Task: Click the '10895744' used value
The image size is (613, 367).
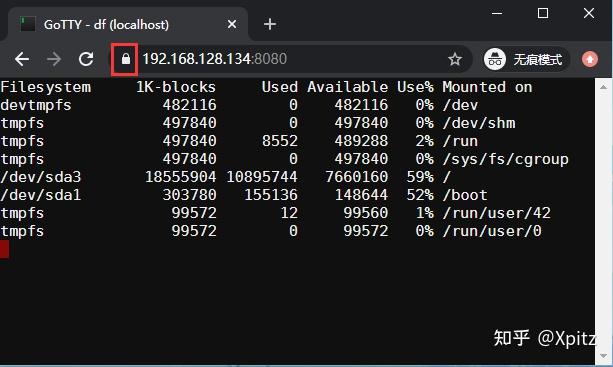Action: [x=262, y=177]
